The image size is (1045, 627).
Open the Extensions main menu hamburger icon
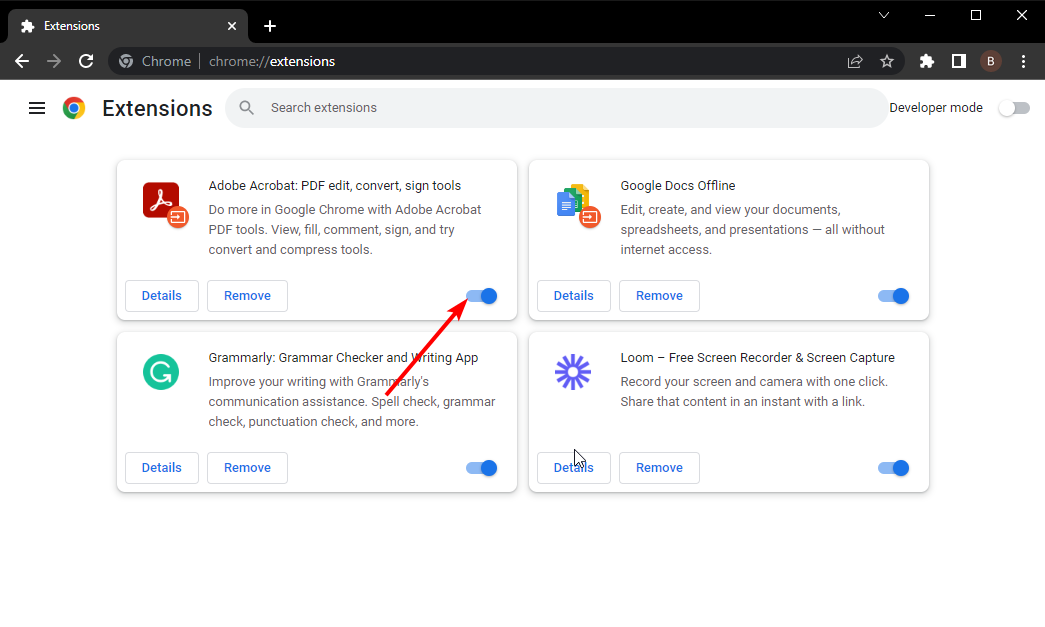pos(37,108)
